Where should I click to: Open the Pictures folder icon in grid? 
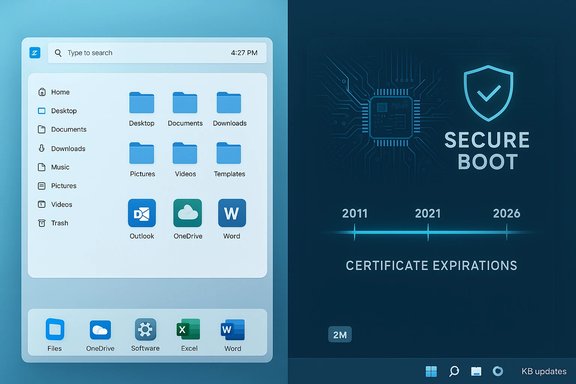(x=141, y=153)
